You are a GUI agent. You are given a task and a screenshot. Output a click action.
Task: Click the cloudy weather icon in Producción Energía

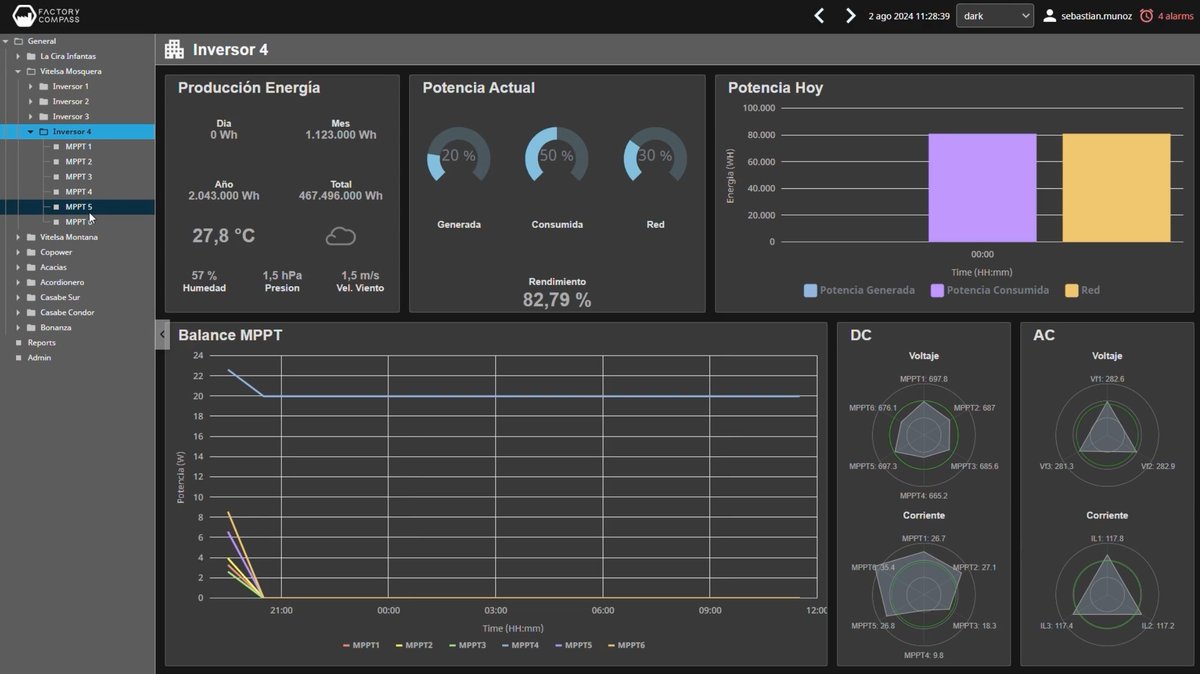coord(340,234)
